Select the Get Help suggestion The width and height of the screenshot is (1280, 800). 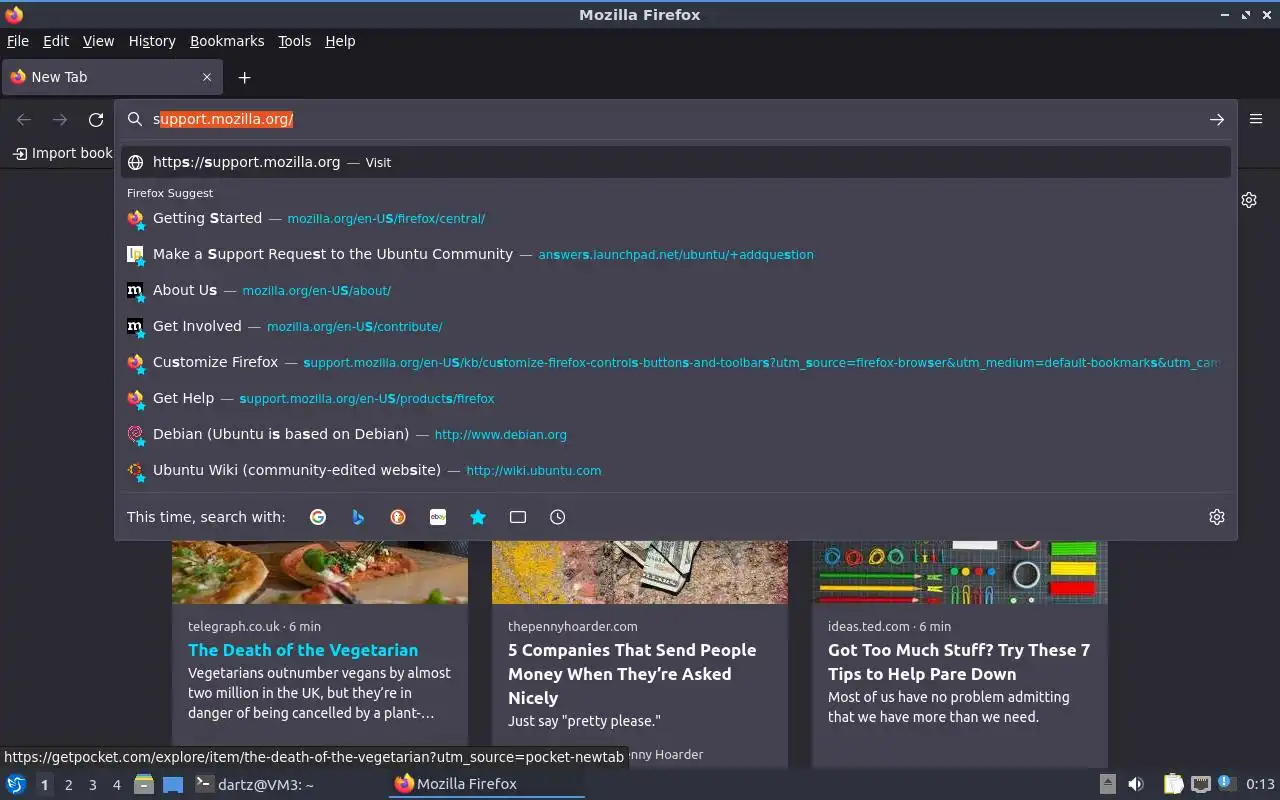[676, 398]
